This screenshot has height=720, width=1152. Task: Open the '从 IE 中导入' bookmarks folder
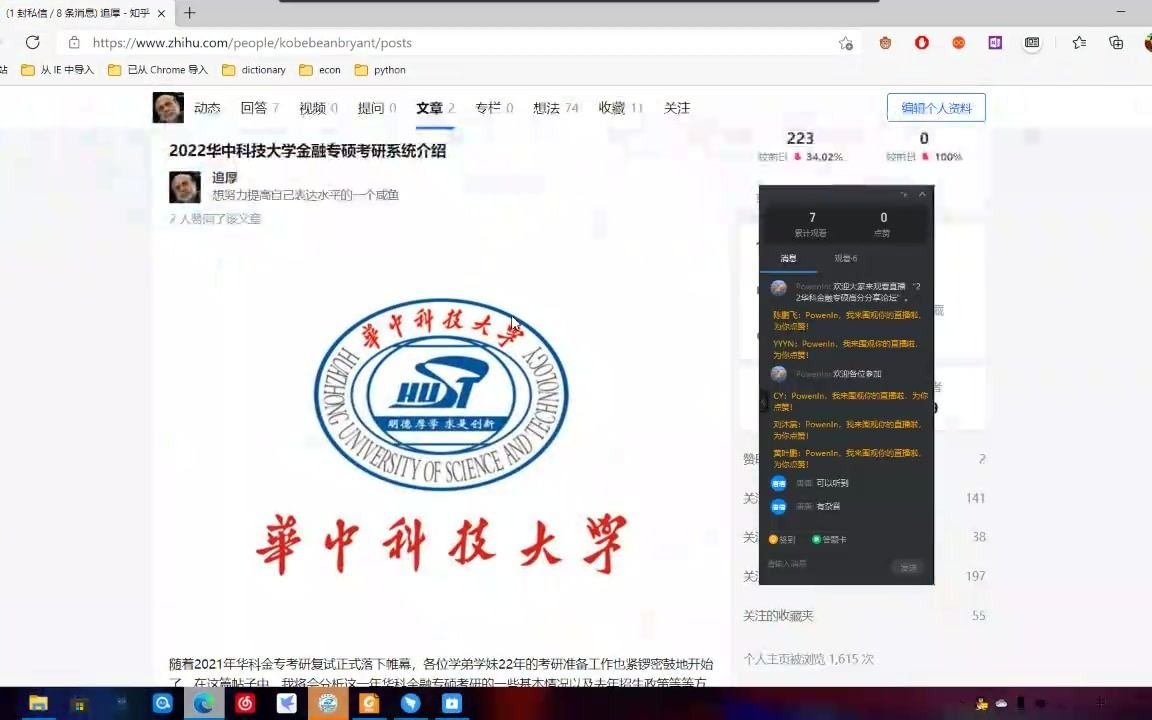[x=58, y=70]
